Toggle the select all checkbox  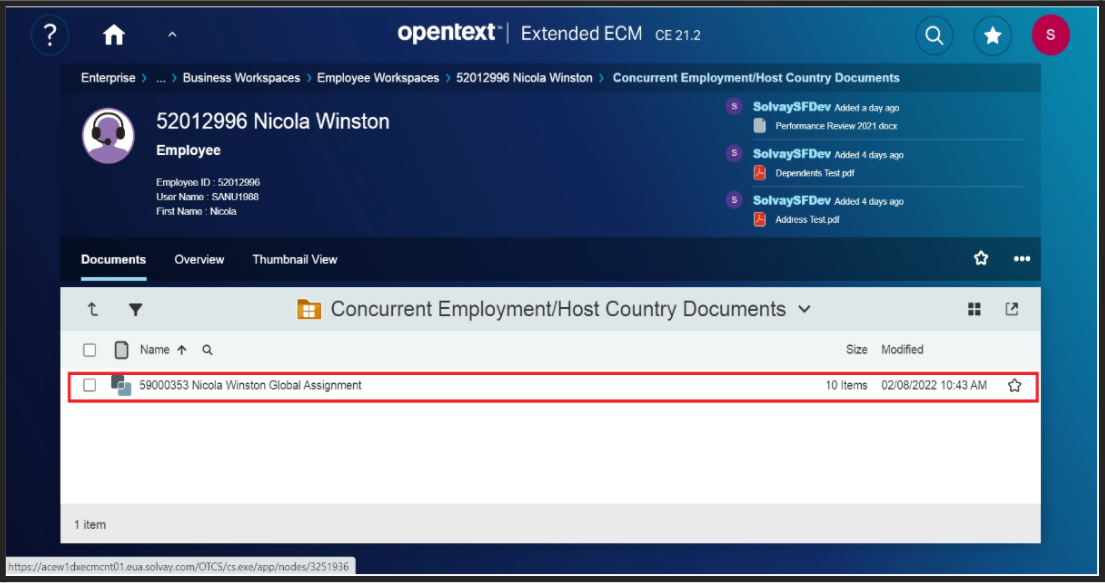90,350
